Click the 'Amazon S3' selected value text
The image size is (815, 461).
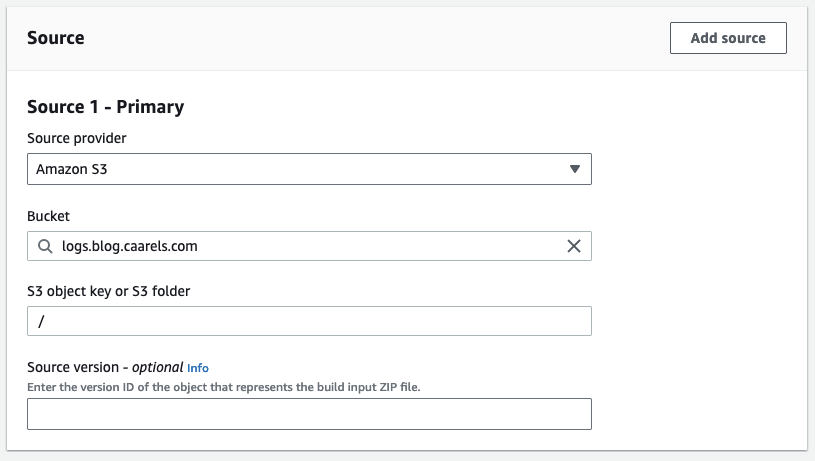(x=71, y=170)
